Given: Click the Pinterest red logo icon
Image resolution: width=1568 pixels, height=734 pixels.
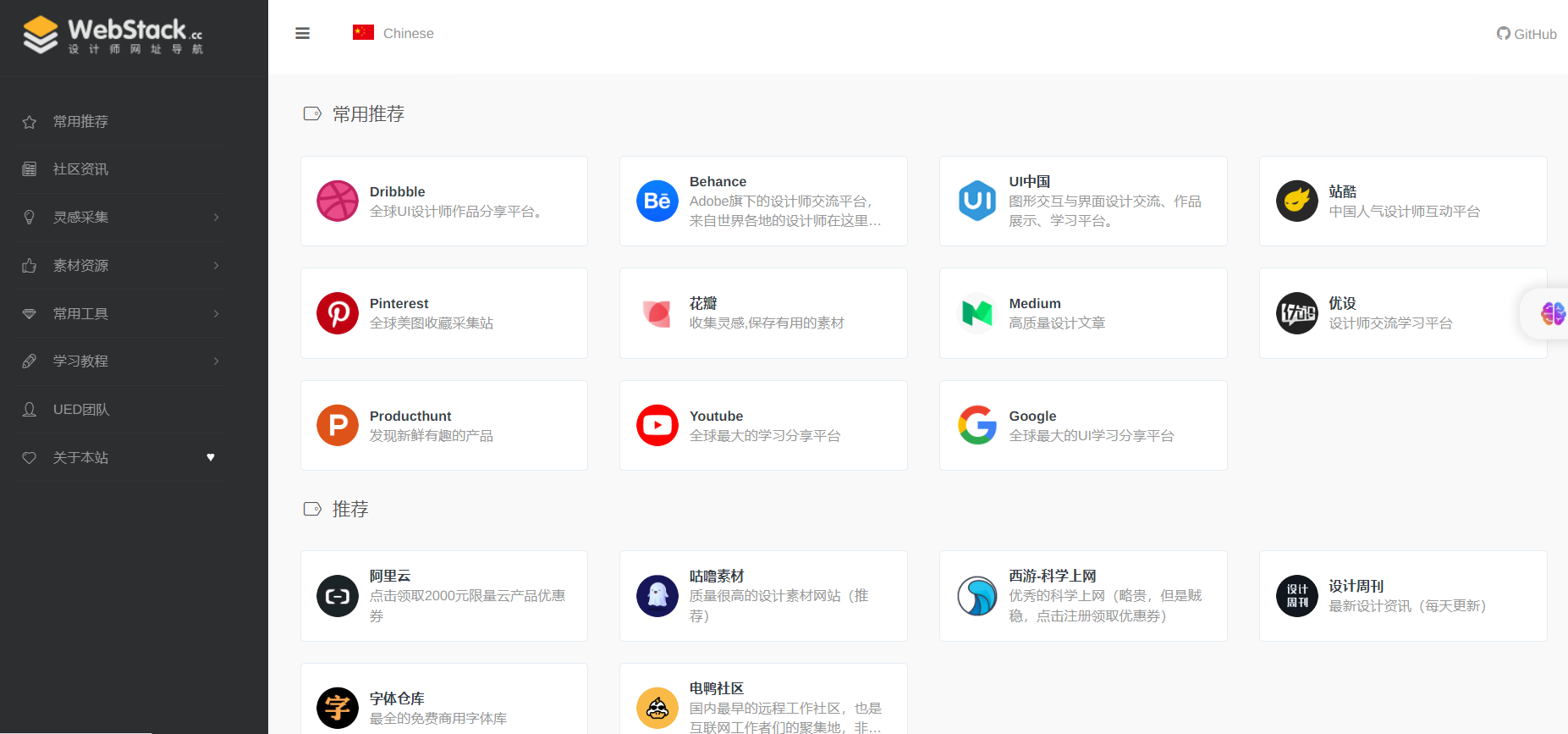Looking at the screenshot, I should click(338, 313).
